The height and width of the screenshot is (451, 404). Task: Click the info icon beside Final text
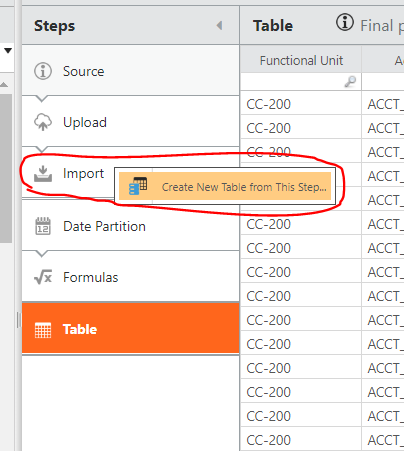click(x=344, y=23)
